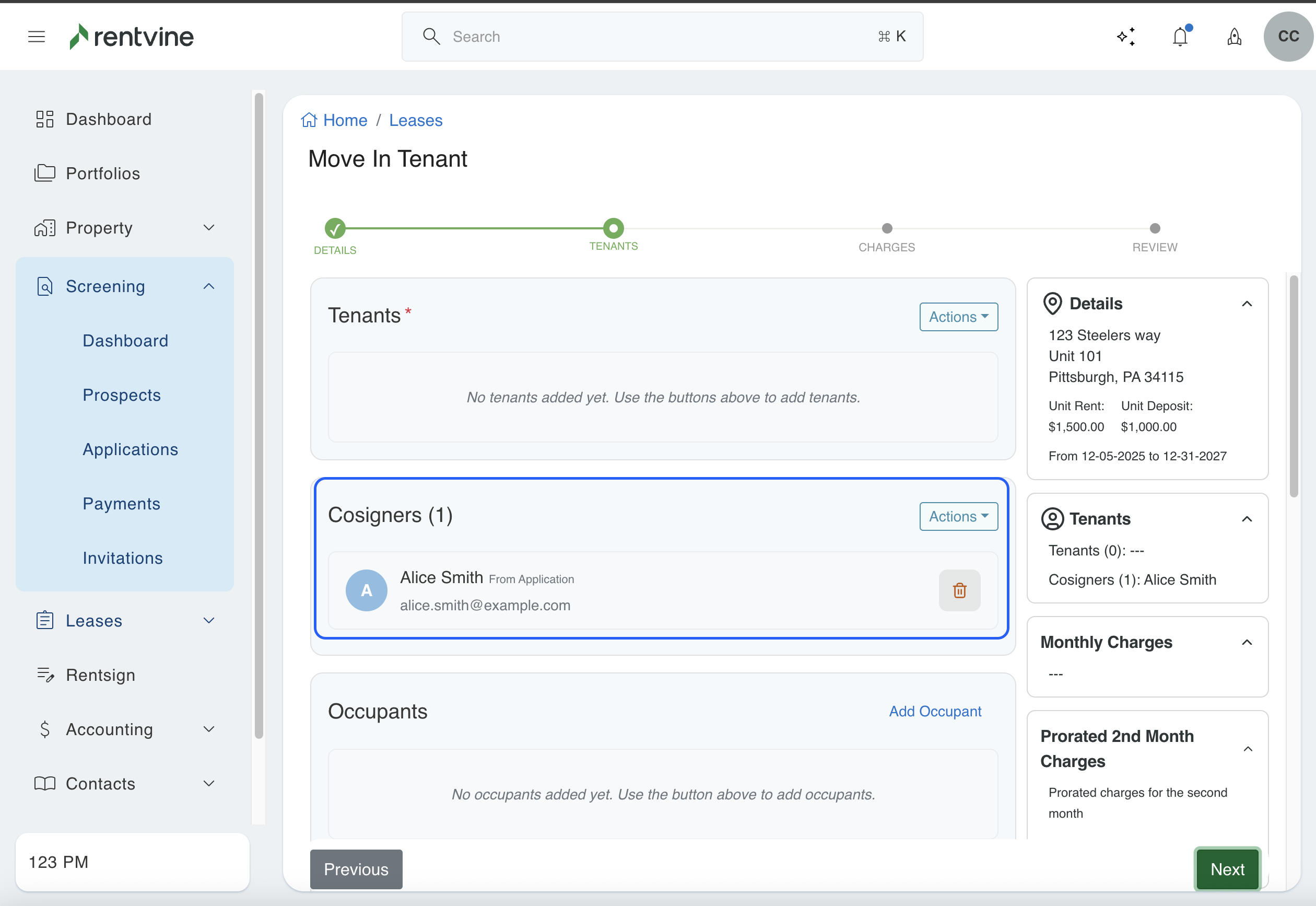Click the Home breadcrumb house icon
1316x906 pixels.
[x=309, y=120]
